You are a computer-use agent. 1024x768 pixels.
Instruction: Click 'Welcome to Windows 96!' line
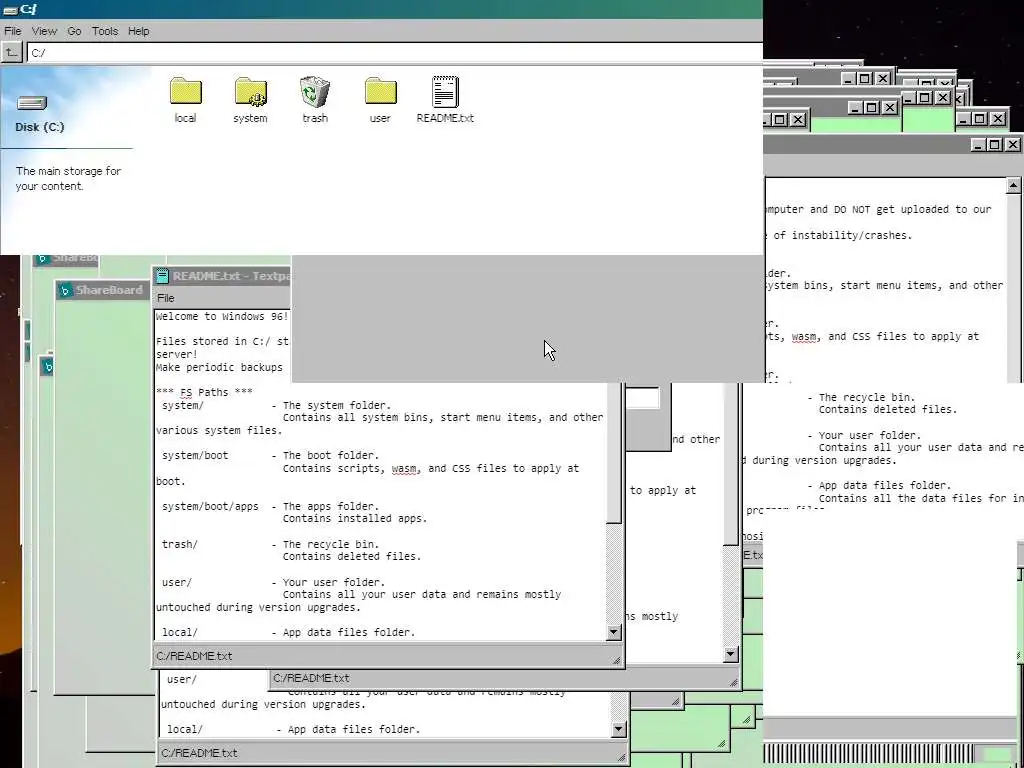click(222, 316)
